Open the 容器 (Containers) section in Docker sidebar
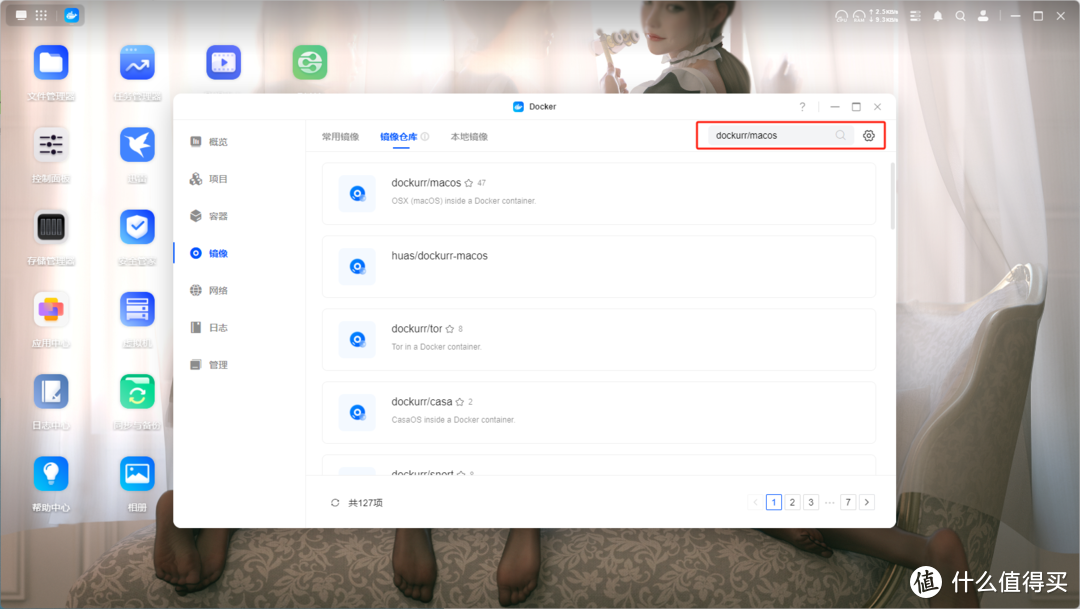The width and height of the screenshot is (1080, 609). 216,215
